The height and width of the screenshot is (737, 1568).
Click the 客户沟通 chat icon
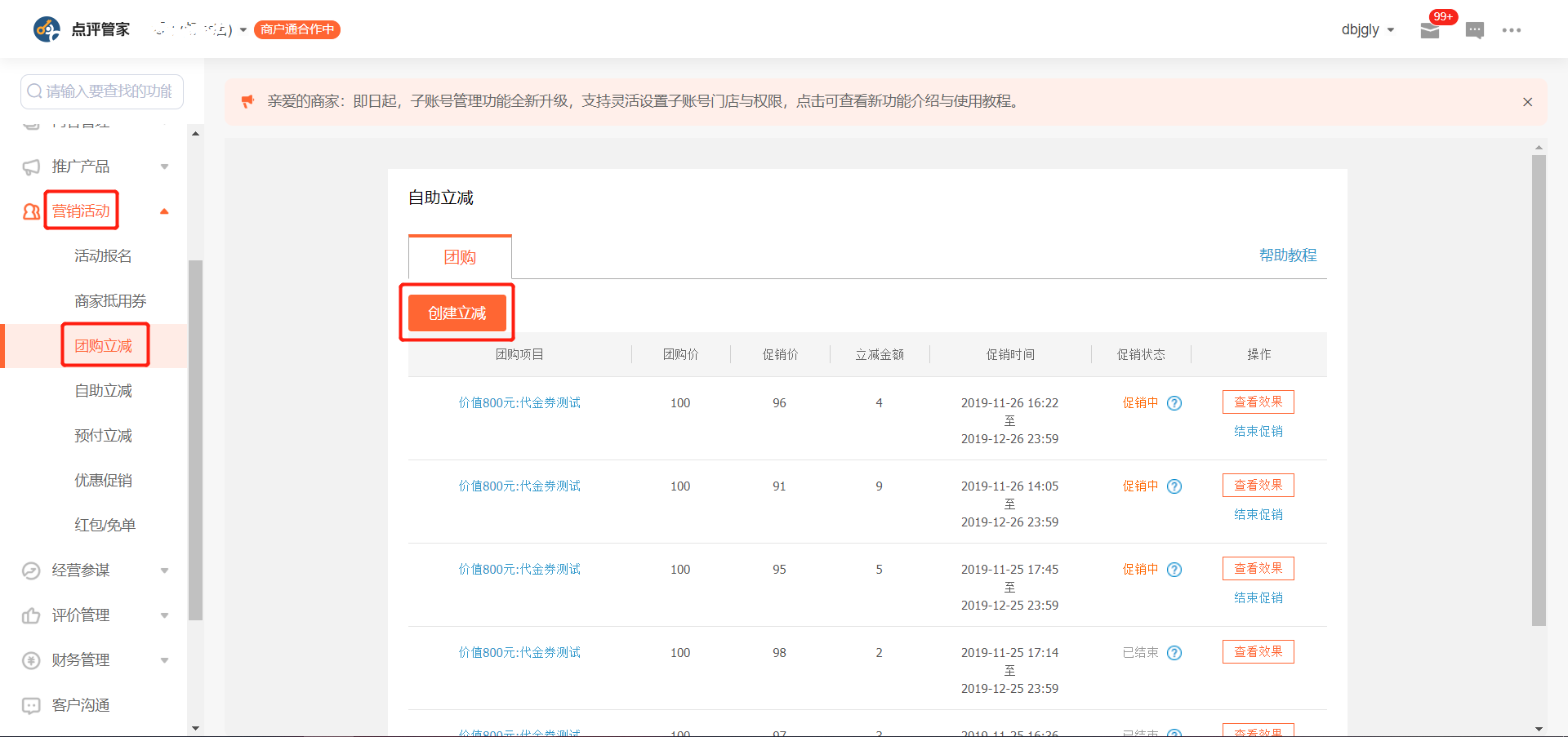pos(31,705)
